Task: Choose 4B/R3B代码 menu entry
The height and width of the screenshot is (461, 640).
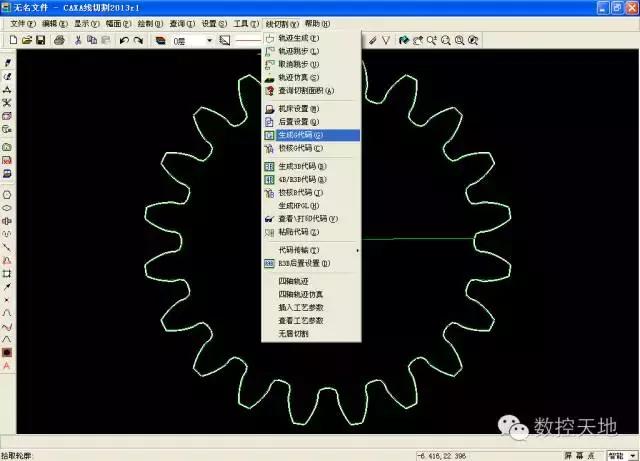Action: 311,179
